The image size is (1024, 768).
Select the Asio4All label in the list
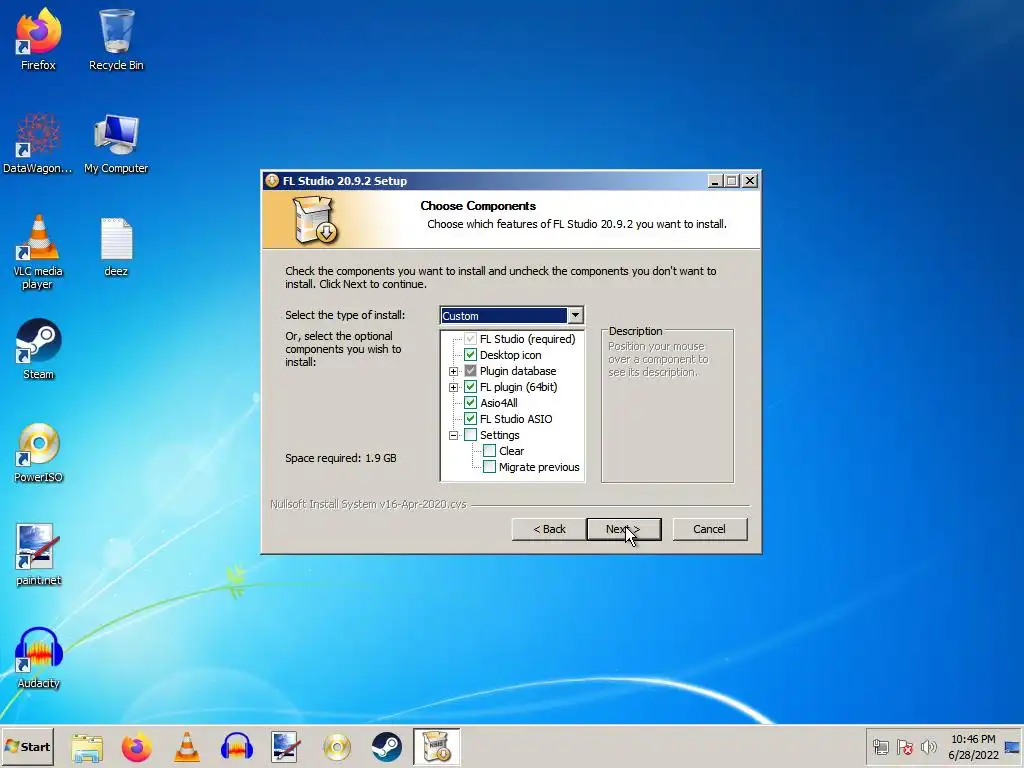click(x=499, y=403)
